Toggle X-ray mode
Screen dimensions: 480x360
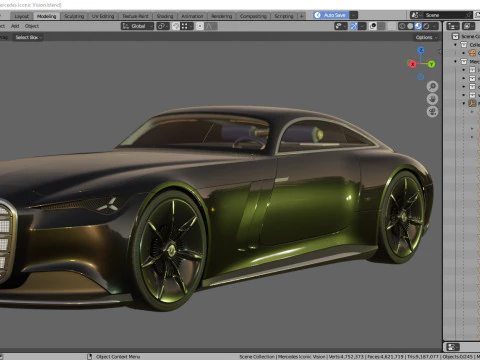click(x=392, y=26)
